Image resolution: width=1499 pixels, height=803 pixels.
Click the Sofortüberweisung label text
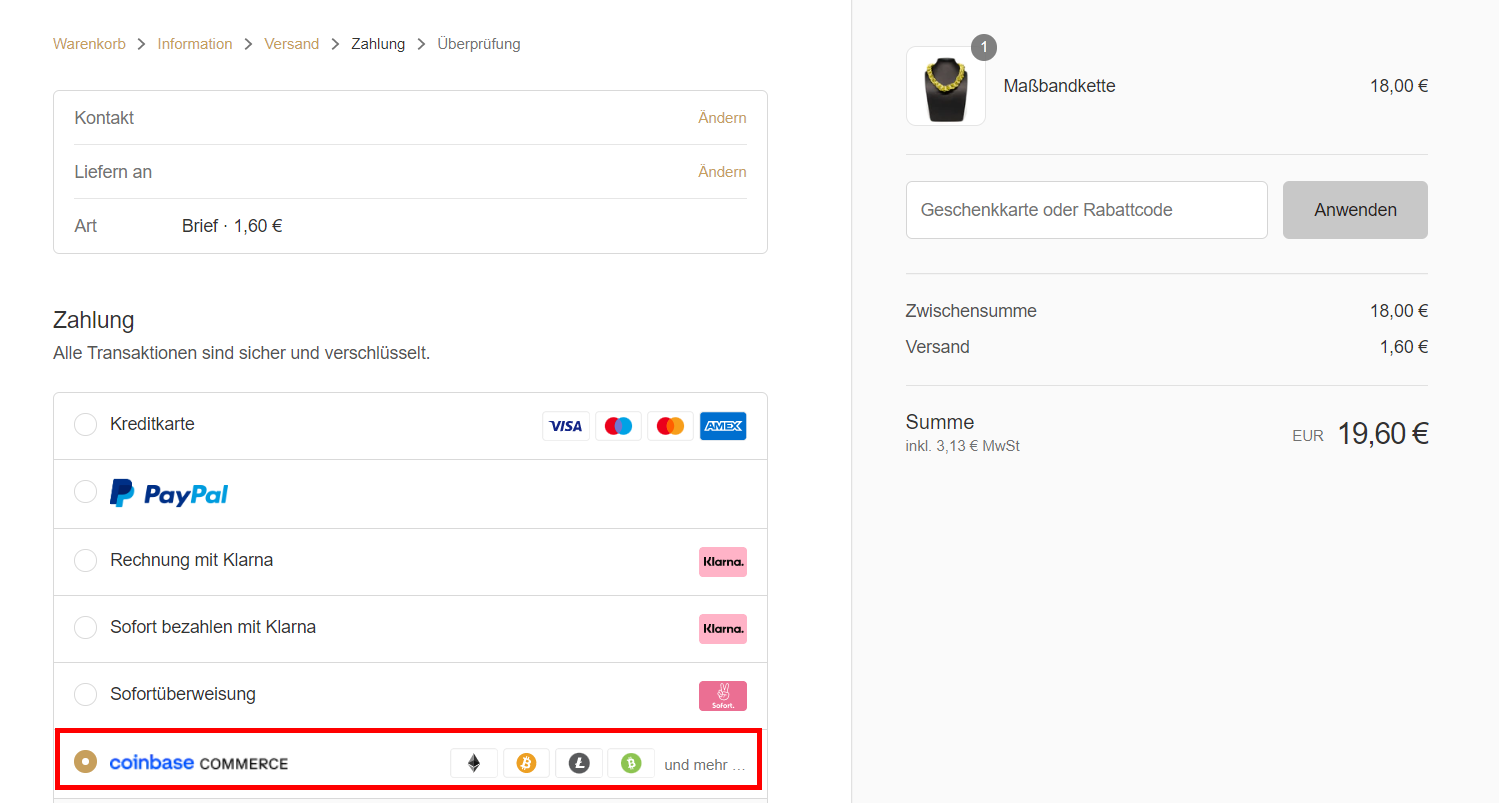coord(183,694)
